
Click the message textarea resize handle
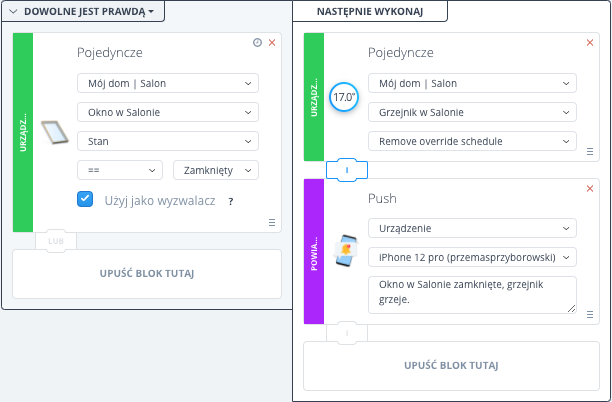point(571,309)
